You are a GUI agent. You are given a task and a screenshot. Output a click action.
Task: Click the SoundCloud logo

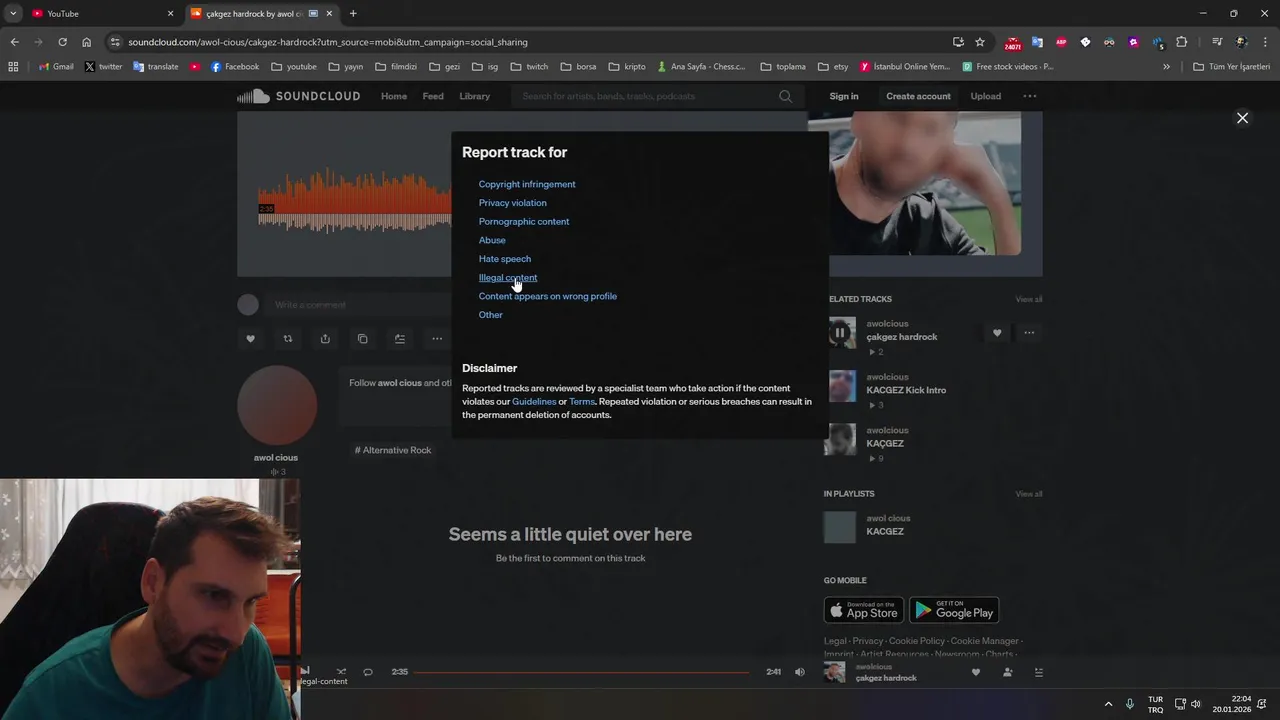[298, 96]
